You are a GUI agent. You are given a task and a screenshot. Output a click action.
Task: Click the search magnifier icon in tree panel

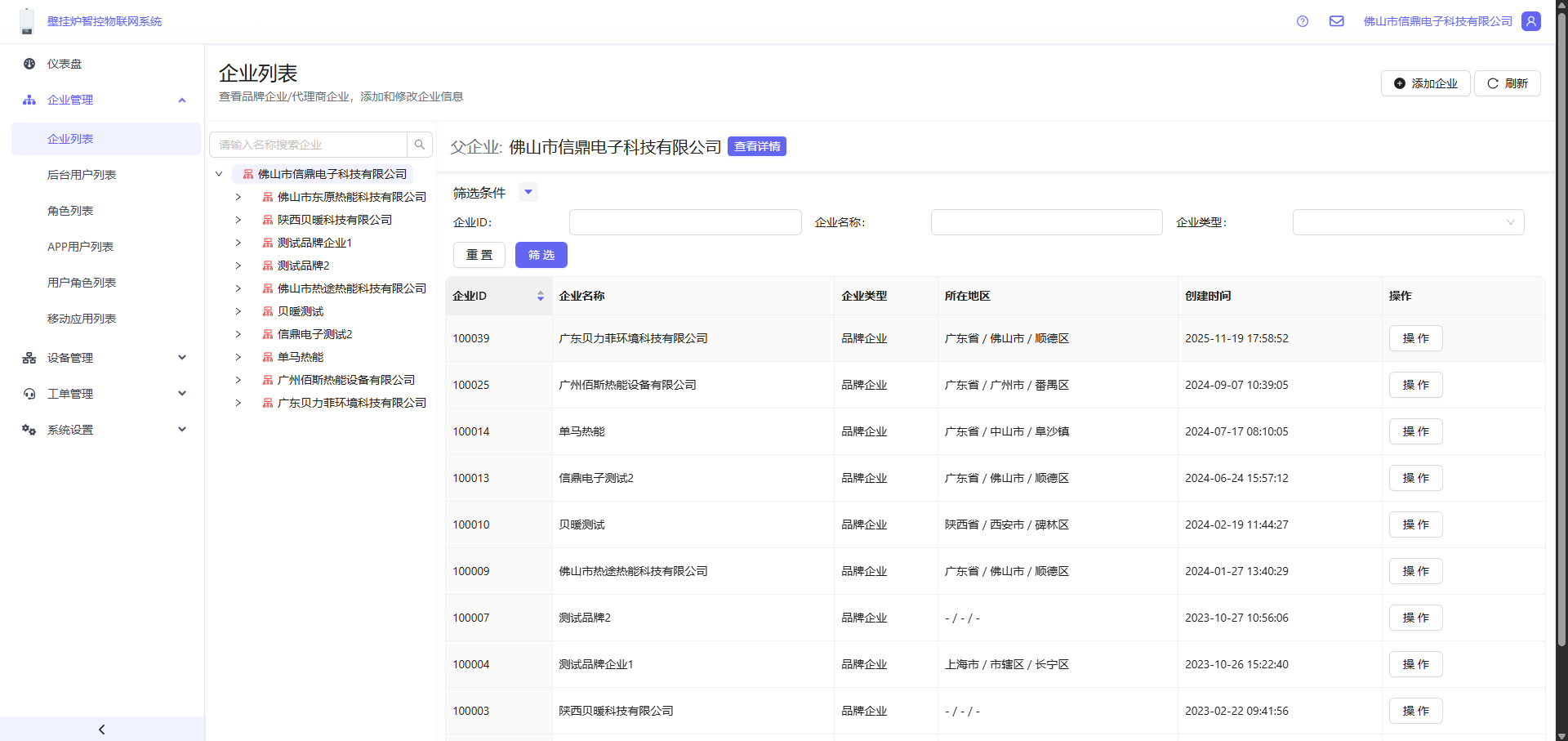point(420,145)
